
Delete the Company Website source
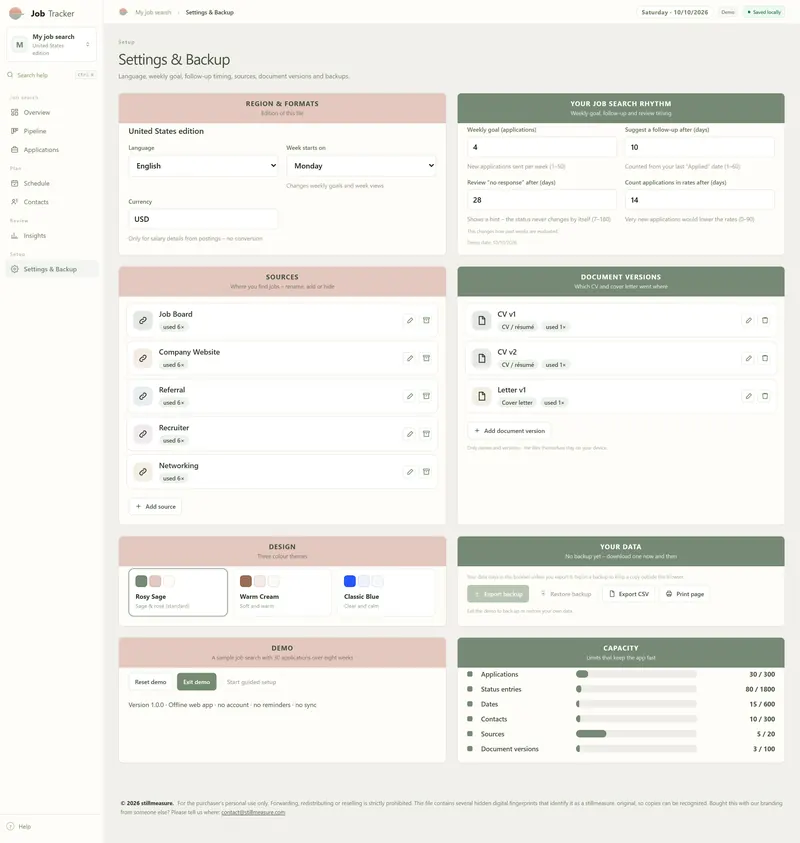pyautogui.click(x=426, y=358)
